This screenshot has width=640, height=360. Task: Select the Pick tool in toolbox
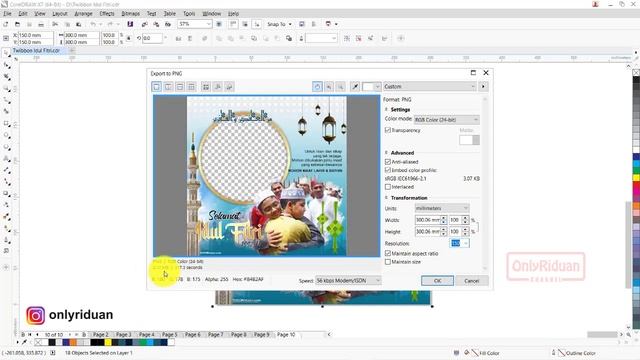point(7,53)
